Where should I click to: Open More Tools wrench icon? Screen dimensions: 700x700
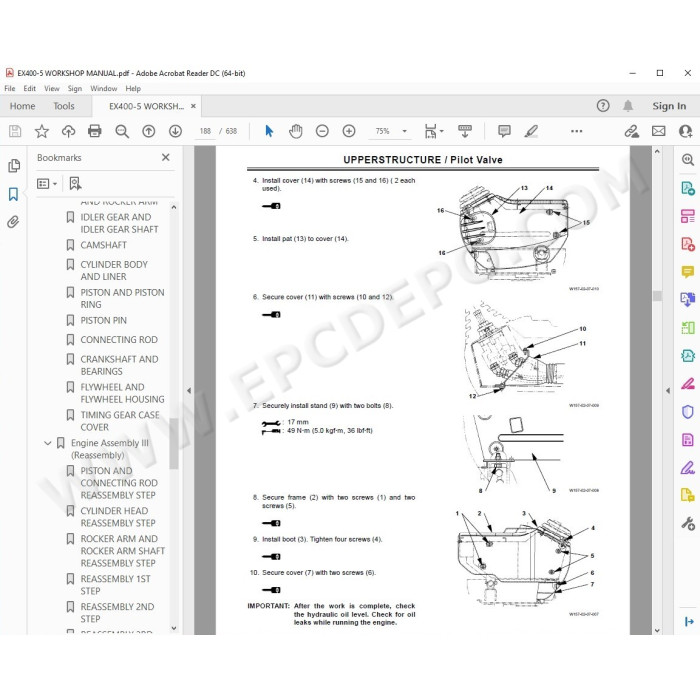[688, 523]
